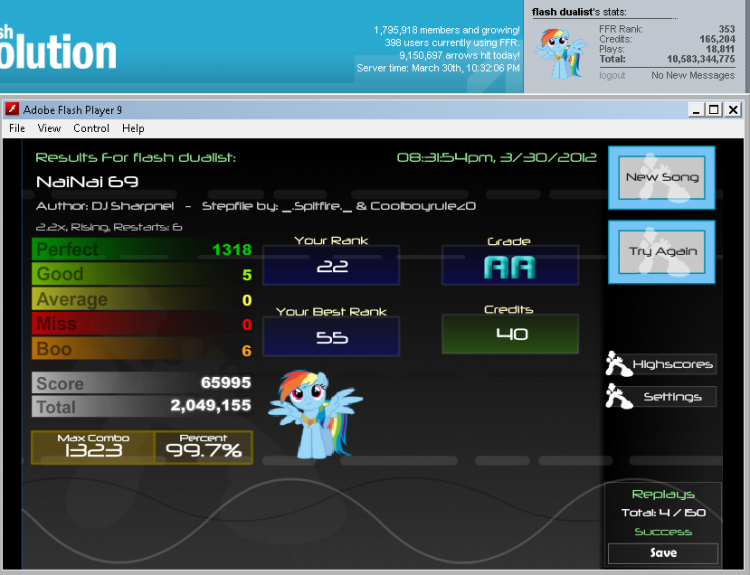The image size is (750, 575).
Task: Click the 2.2x, Rising, Restarts: 6 line
Action: pyautogui.click(x=109, y=227)
